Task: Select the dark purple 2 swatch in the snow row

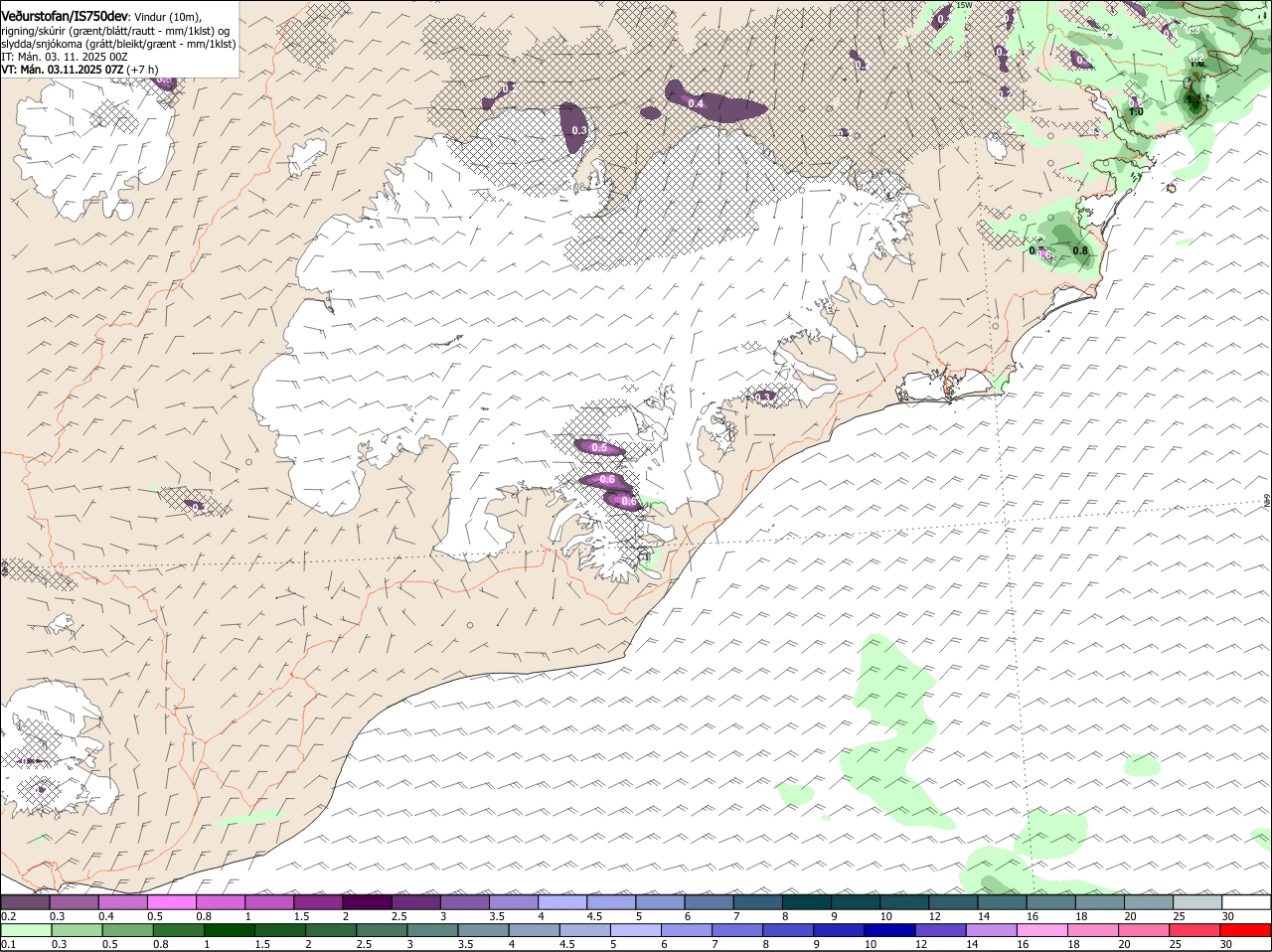Action: [x=367, y=902]
